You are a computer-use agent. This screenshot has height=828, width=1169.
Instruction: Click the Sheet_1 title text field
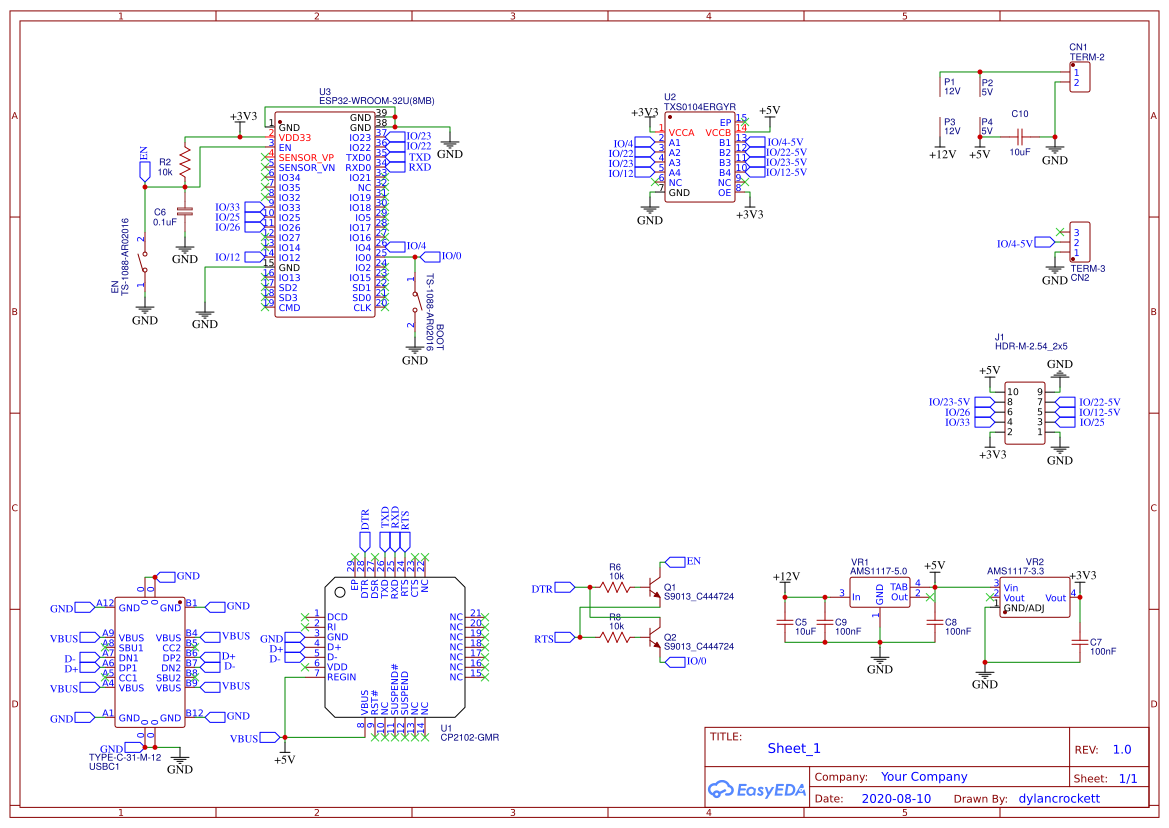tap(793, 747)
